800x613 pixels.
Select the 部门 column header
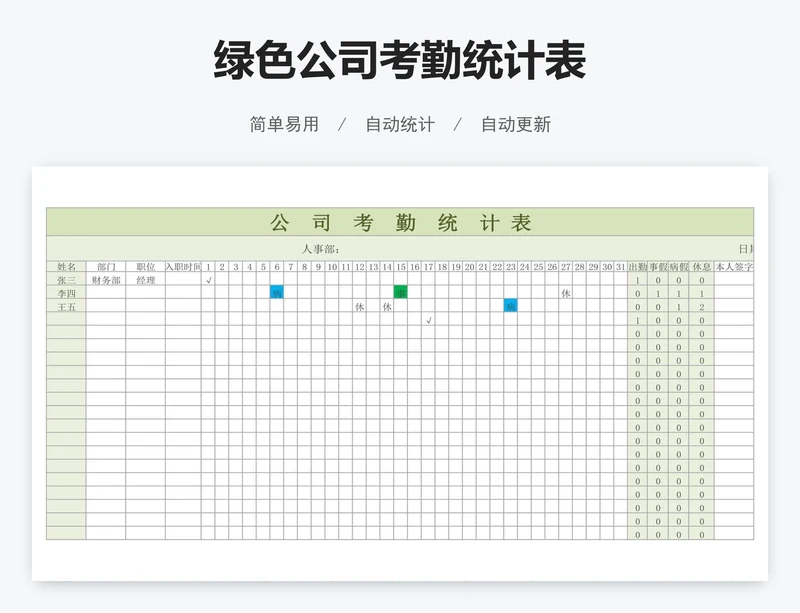(106, 267)
